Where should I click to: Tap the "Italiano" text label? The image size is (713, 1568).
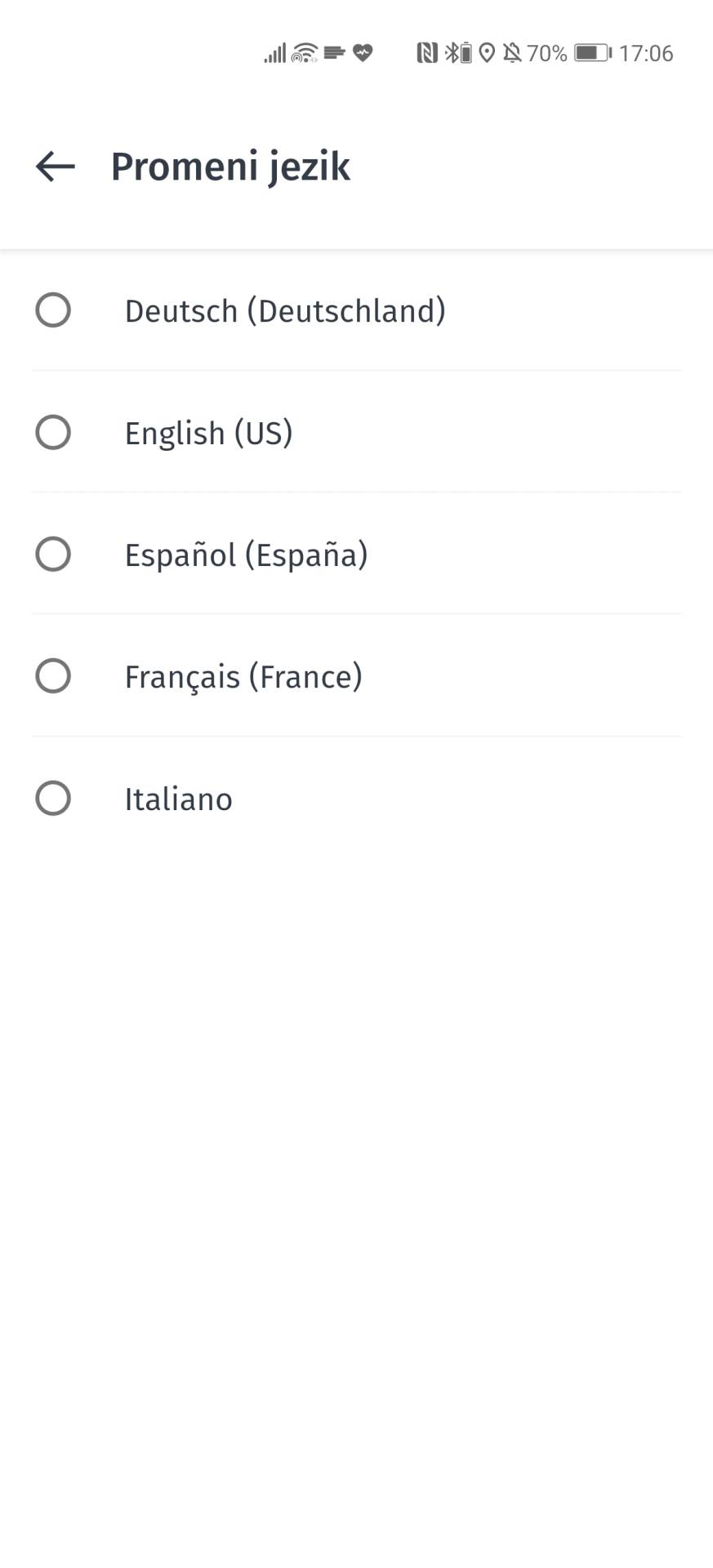point(178,800)
